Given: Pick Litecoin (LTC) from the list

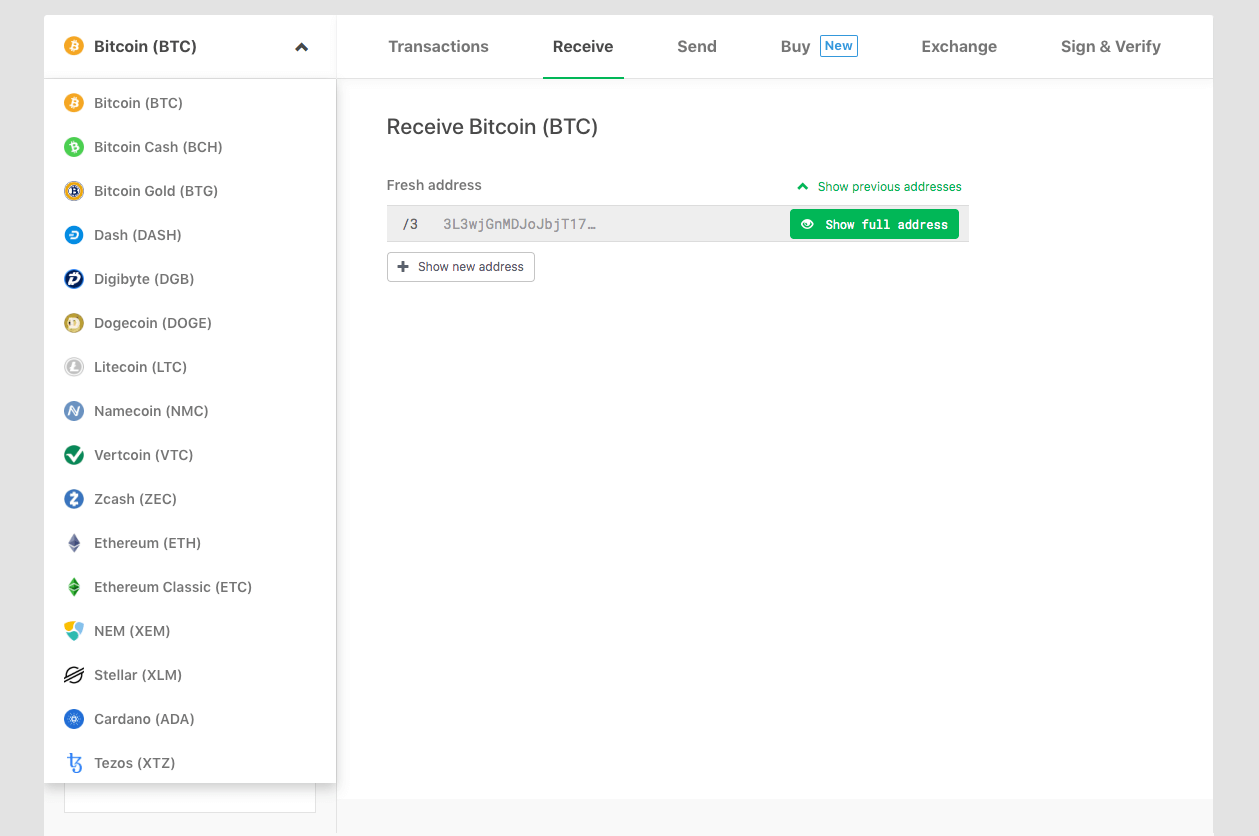Looking at the screenshot, I should click(x=190, y=367).
